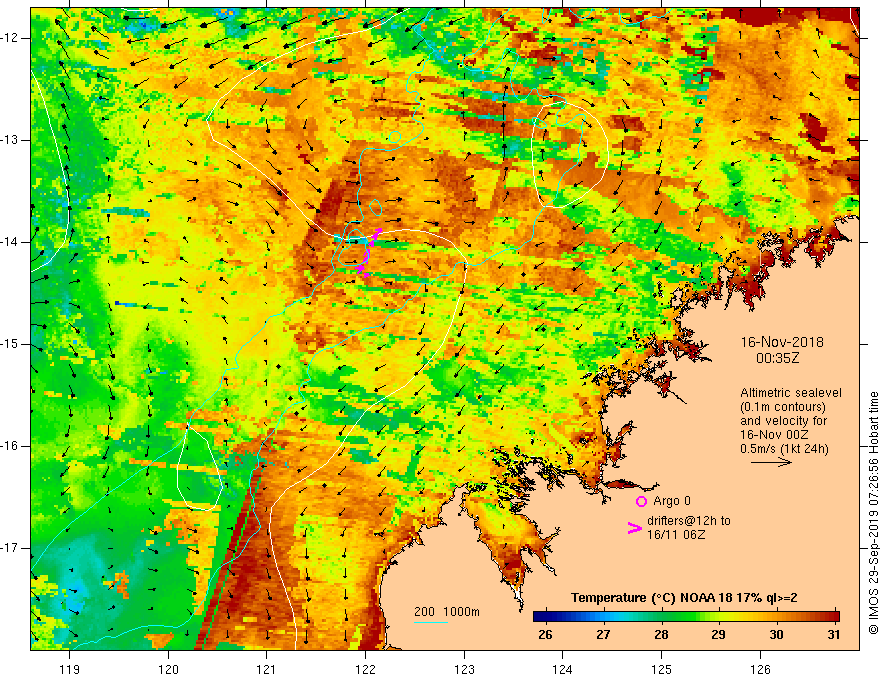The height and width of the screenshot is (680, 880).
Task: Click longitude axis label 126
Action: (x=760, y=669)
